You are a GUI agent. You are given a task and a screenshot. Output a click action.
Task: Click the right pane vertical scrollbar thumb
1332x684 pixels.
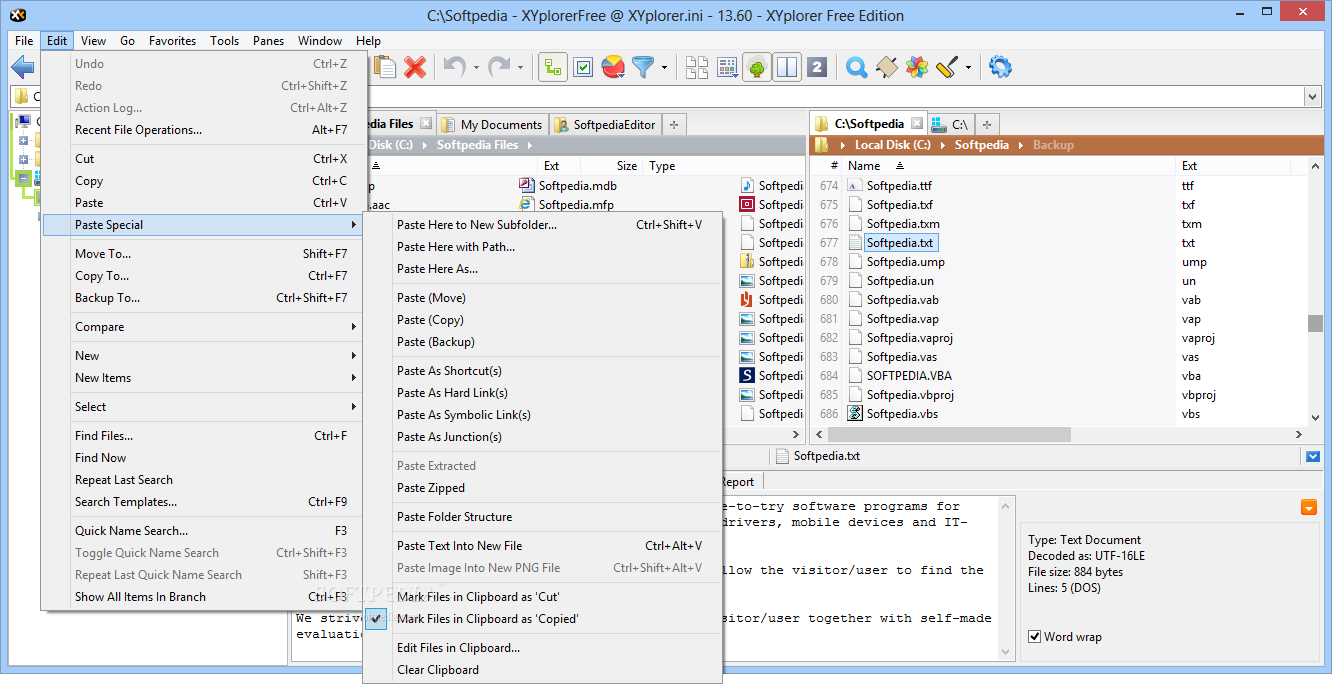pyautogui.click(x=1315, y=322)
